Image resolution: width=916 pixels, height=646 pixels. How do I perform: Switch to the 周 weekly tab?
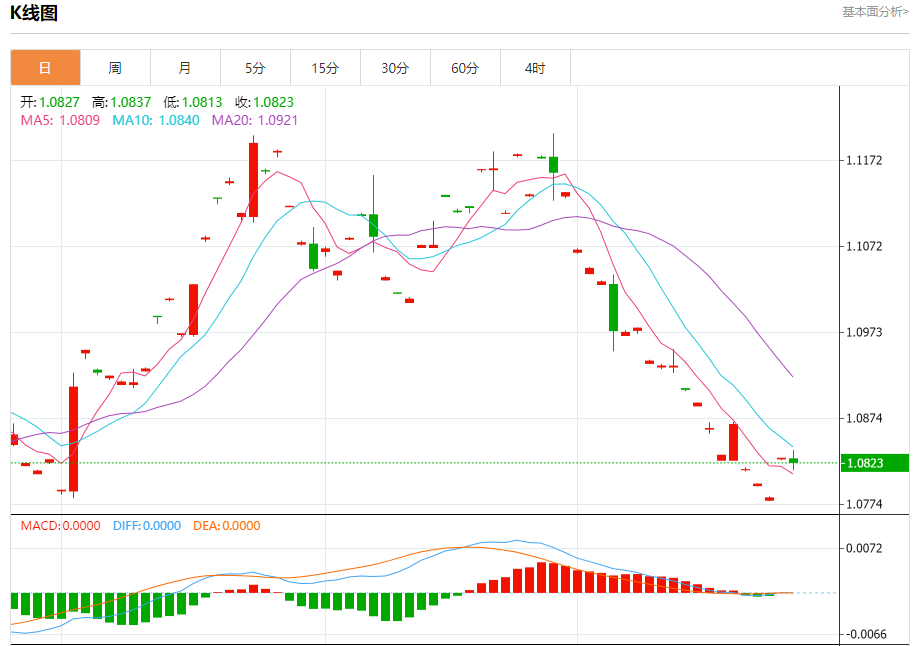click(x=115, y=68)
